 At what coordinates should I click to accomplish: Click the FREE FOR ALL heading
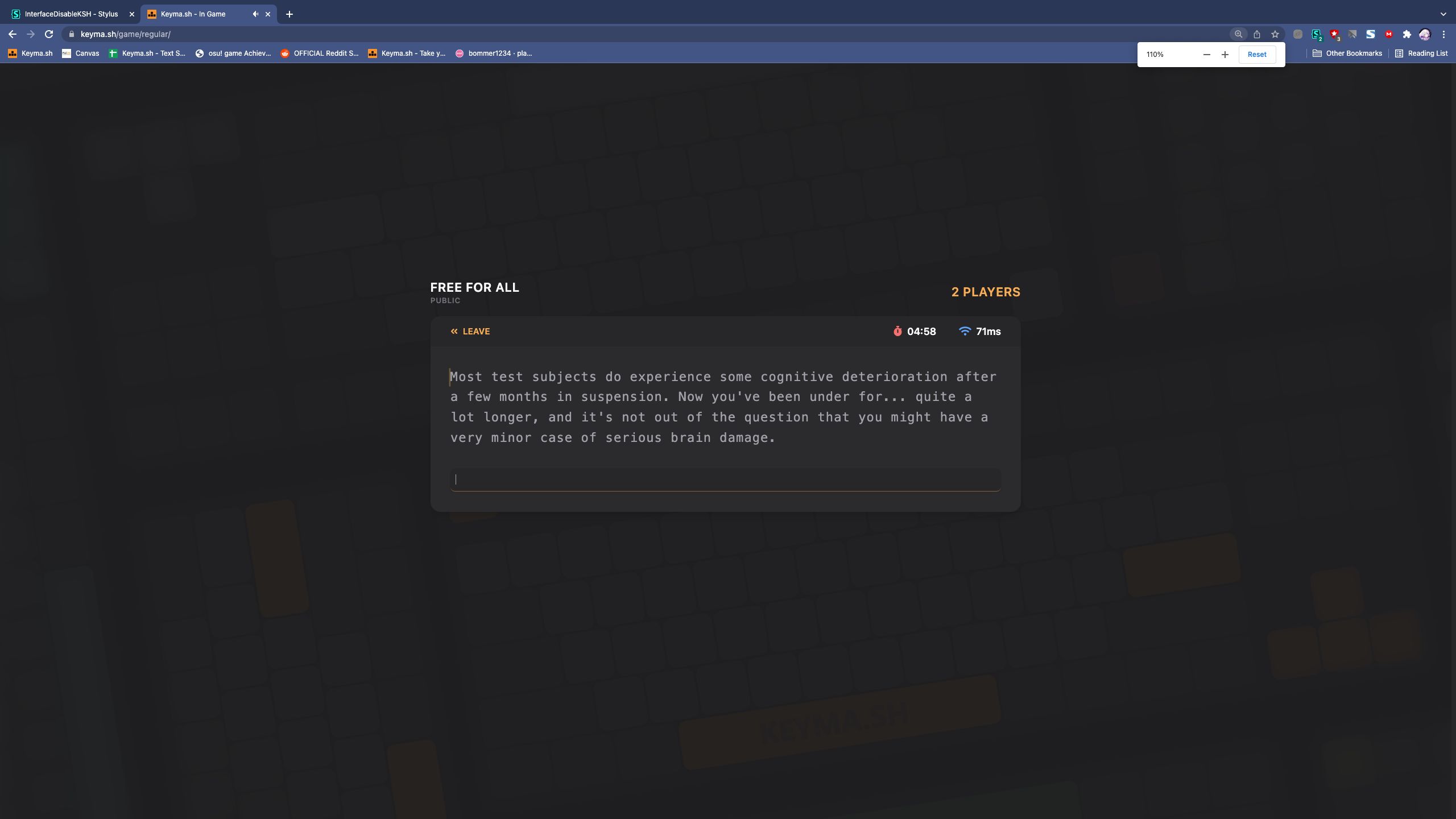tap(474, 287)
